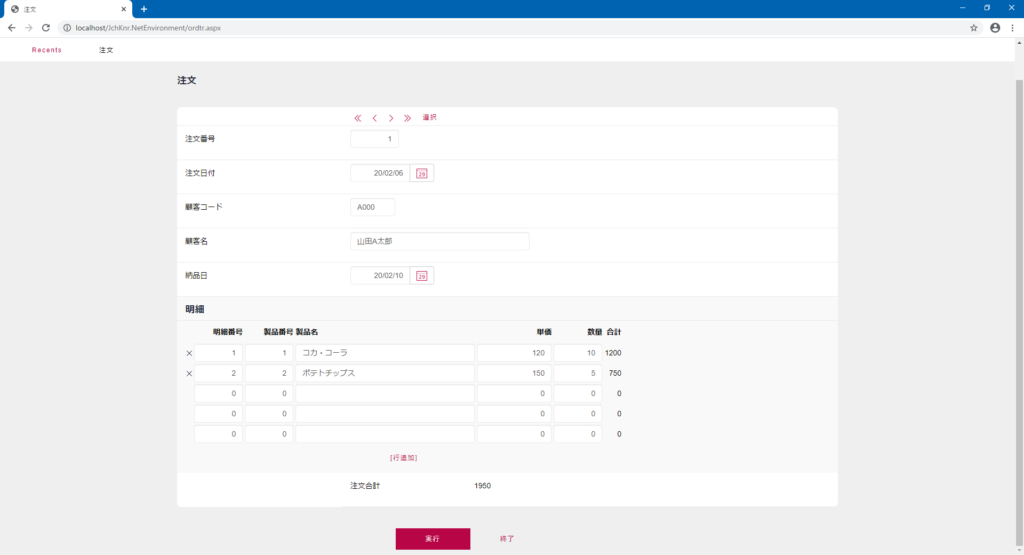Click the 明細 section heading

pyautogui.click(x=195, y=309)
